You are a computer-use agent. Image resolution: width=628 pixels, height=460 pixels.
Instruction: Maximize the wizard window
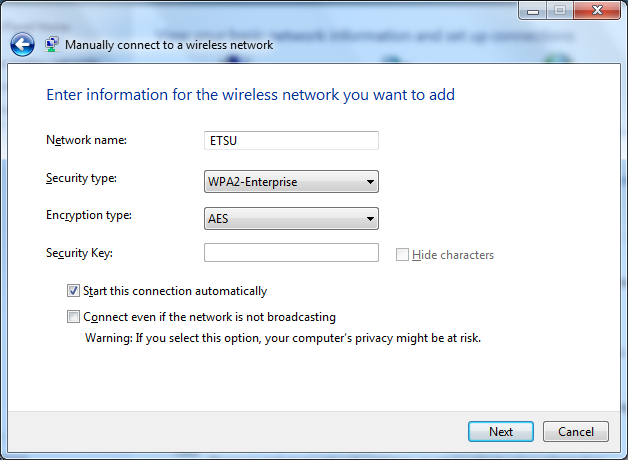point(559,10)
